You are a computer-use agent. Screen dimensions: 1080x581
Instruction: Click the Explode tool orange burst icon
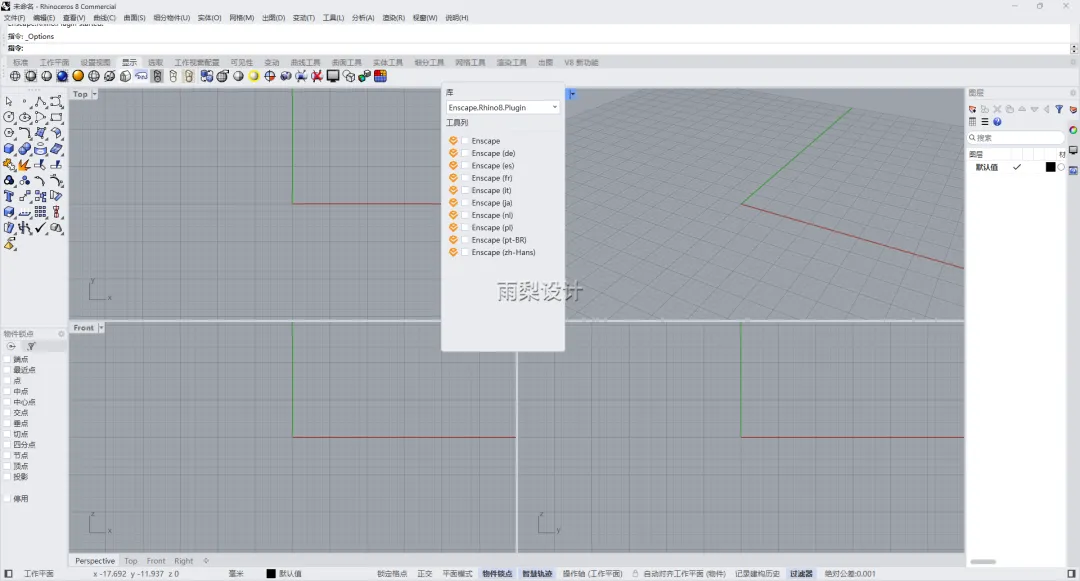click(x=25, y=165)
